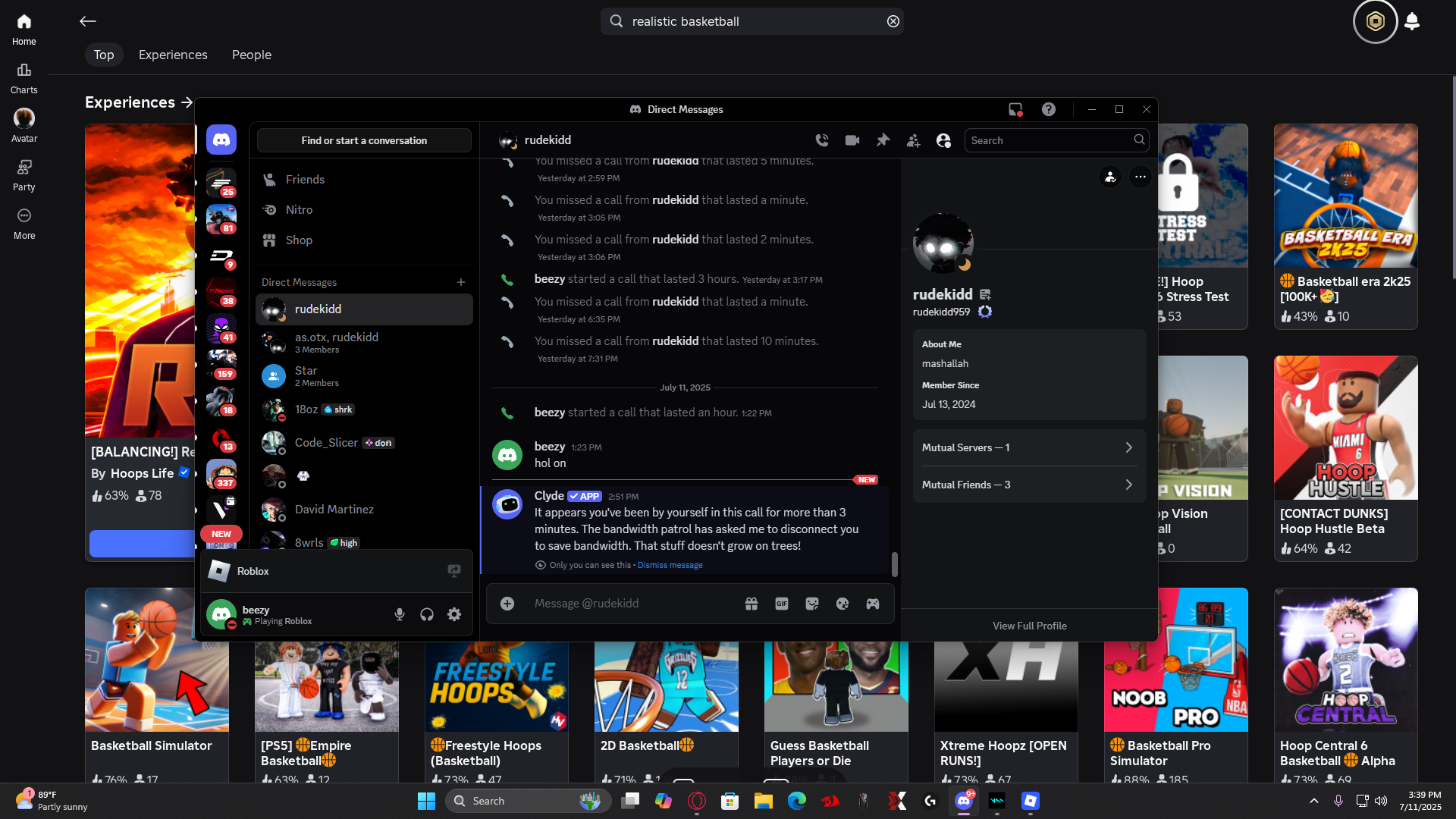Clear the Roblox search text

(x=893, y=21)
